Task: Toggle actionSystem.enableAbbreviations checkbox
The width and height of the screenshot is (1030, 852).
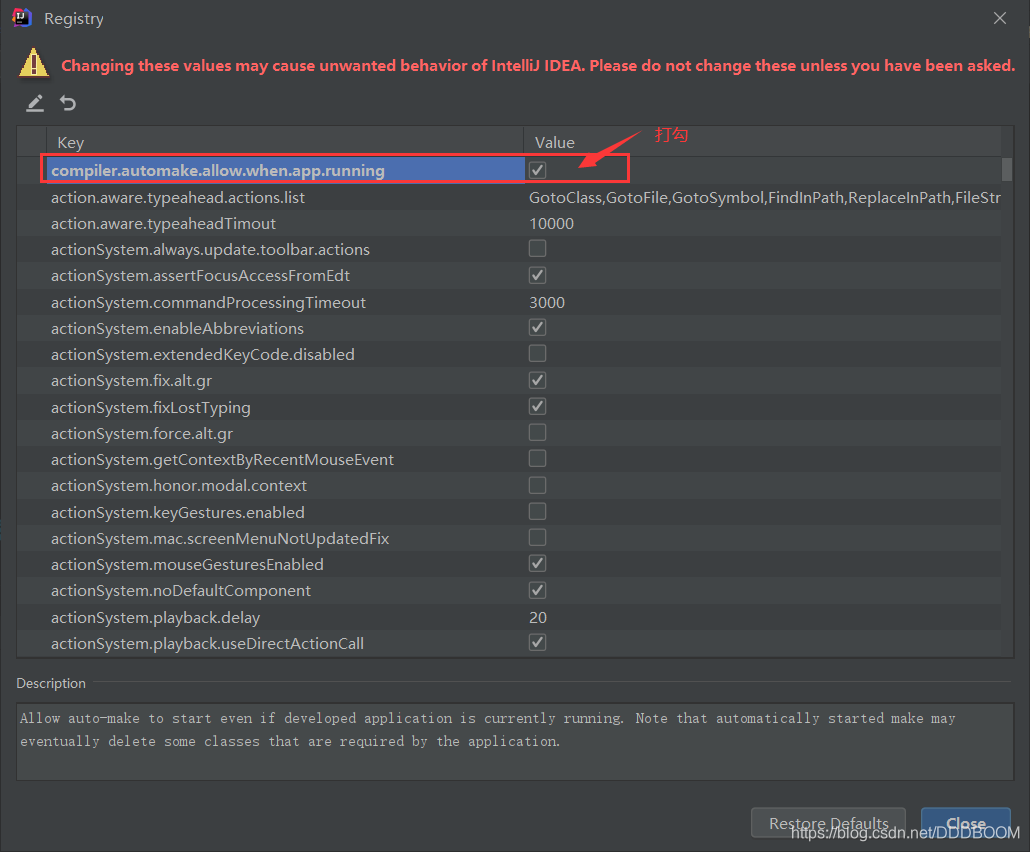Action: tap(537, 328)
